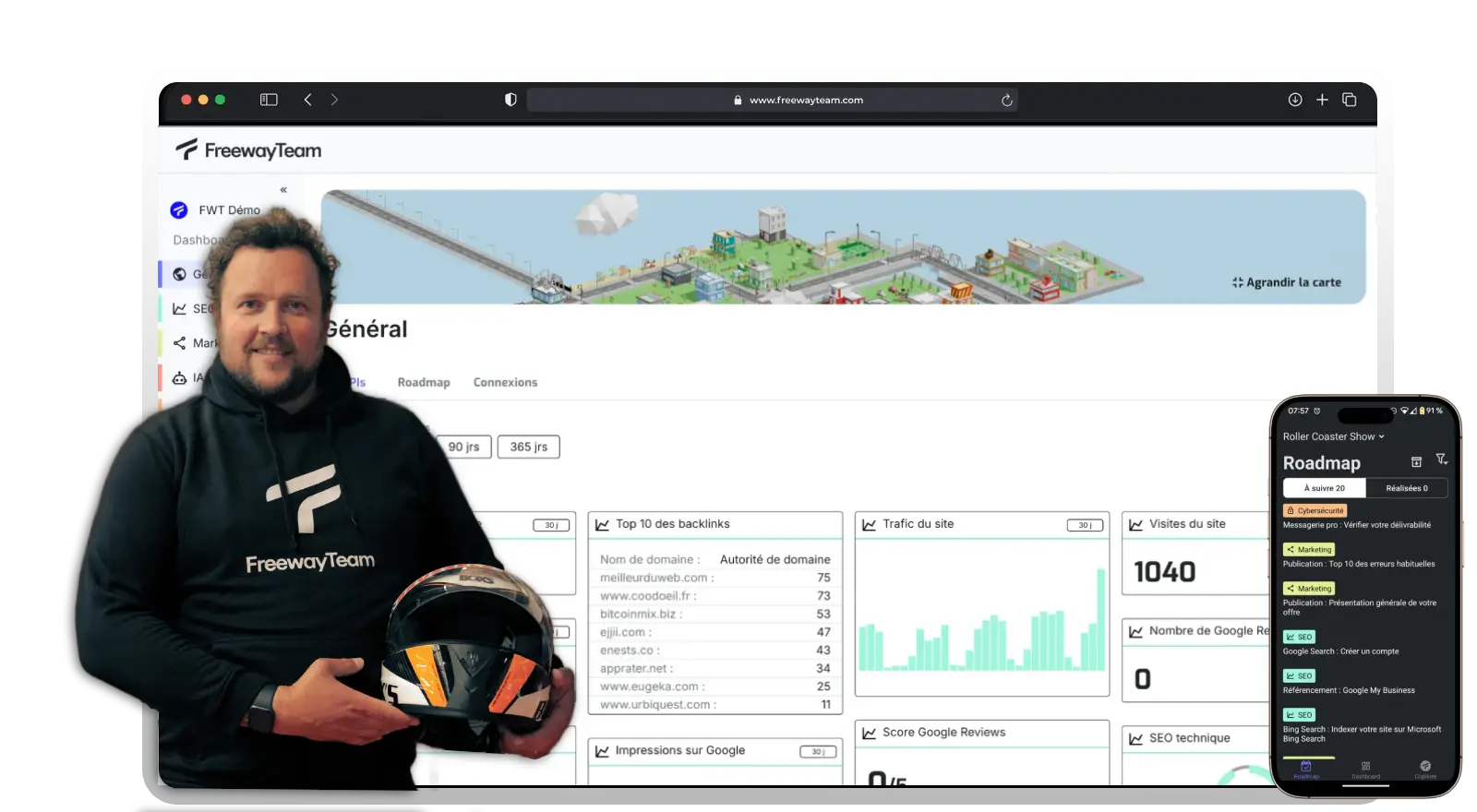This screenshot has height=812, width=1477.
Task: Click the www.eugeka.com backlink row
Action: click(x=715, y=687)
